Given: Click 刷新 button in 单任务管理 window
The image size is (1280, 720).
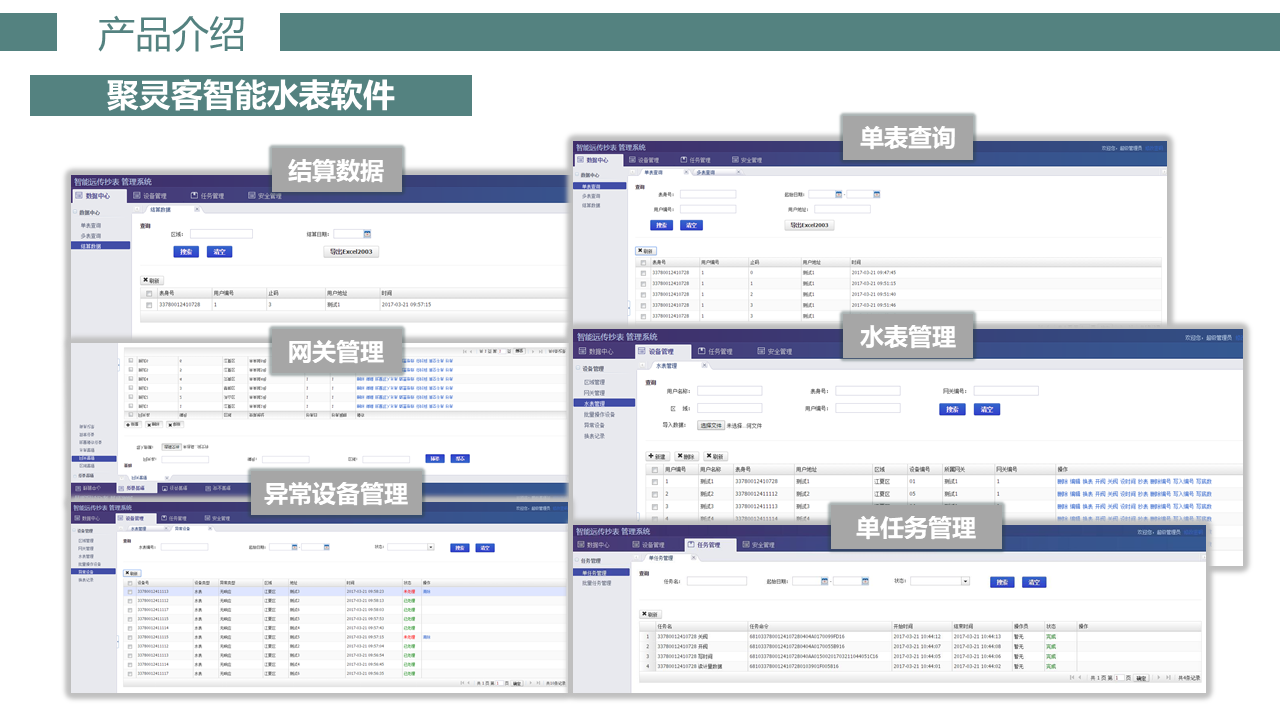Looking at the screenshot, I should pos(650,613).
